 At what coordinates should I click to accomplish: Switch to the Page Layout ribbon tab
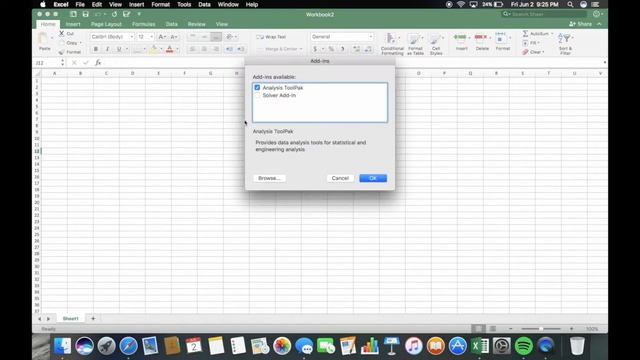(x=106, y=24)
